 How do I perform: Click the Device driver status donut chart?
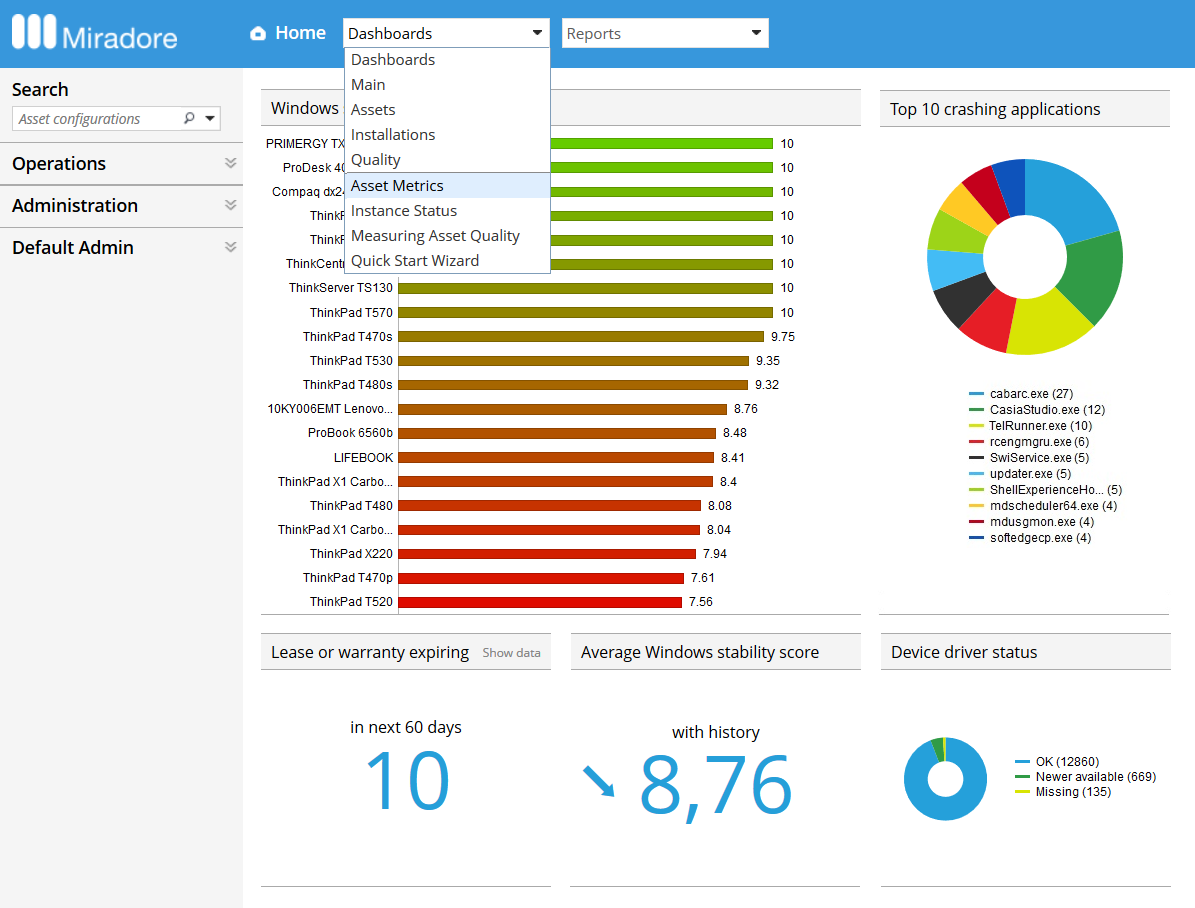[x=945, y=778]
